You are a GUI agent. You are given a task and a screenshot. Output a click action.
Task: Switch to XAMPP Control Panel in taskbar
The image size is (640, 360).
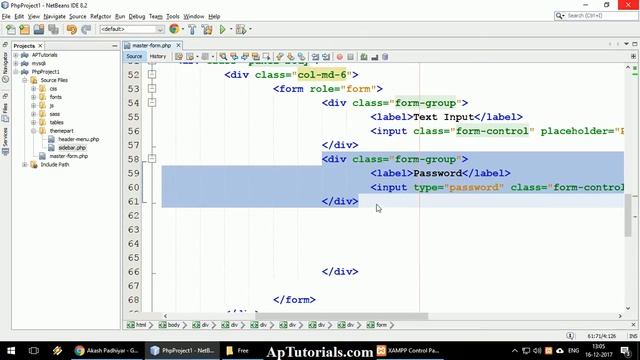pos(409,351)
